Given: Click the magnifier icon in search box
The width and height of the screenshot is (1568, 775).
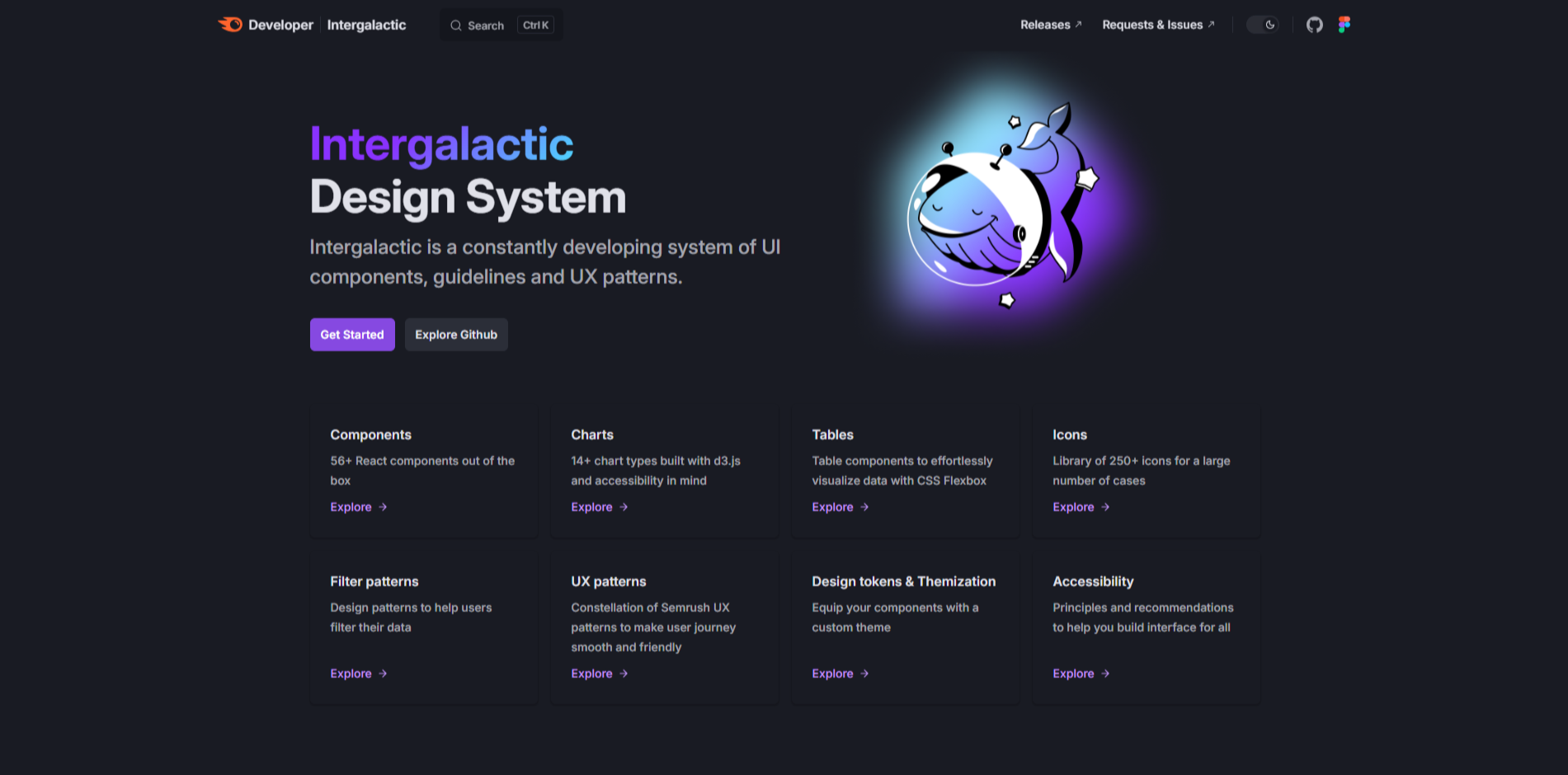Looking at the screenshot, I should point(455,26).
